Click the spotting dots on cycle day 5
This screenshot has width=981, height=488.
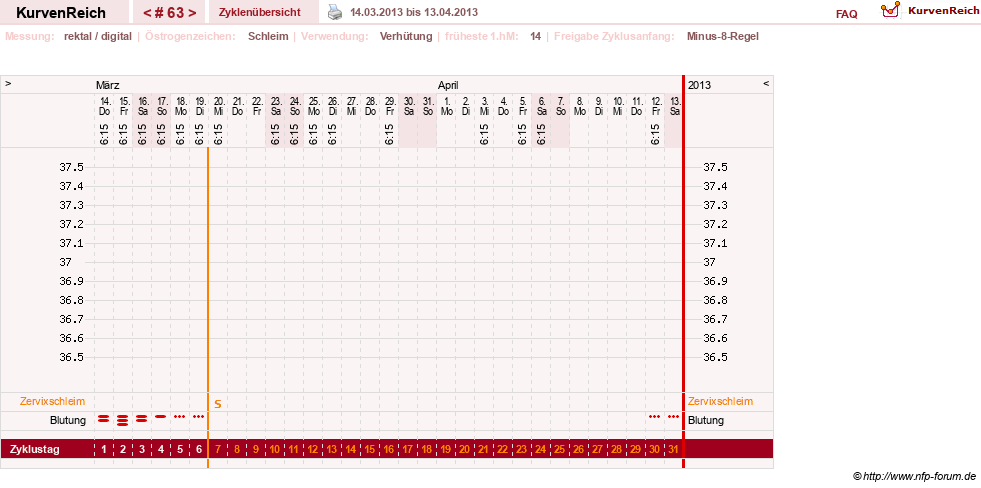(x=180, y=416)
